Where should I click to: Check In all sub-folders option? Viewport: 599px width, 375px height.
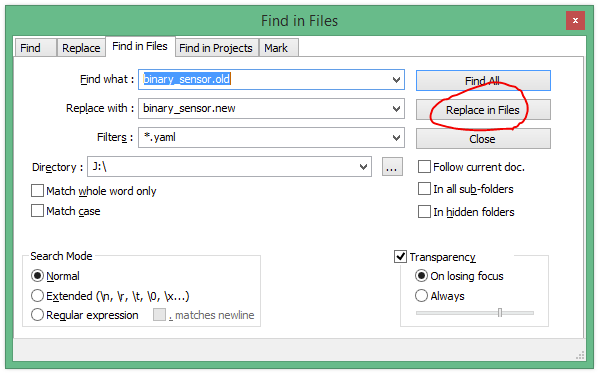(424, 189)
